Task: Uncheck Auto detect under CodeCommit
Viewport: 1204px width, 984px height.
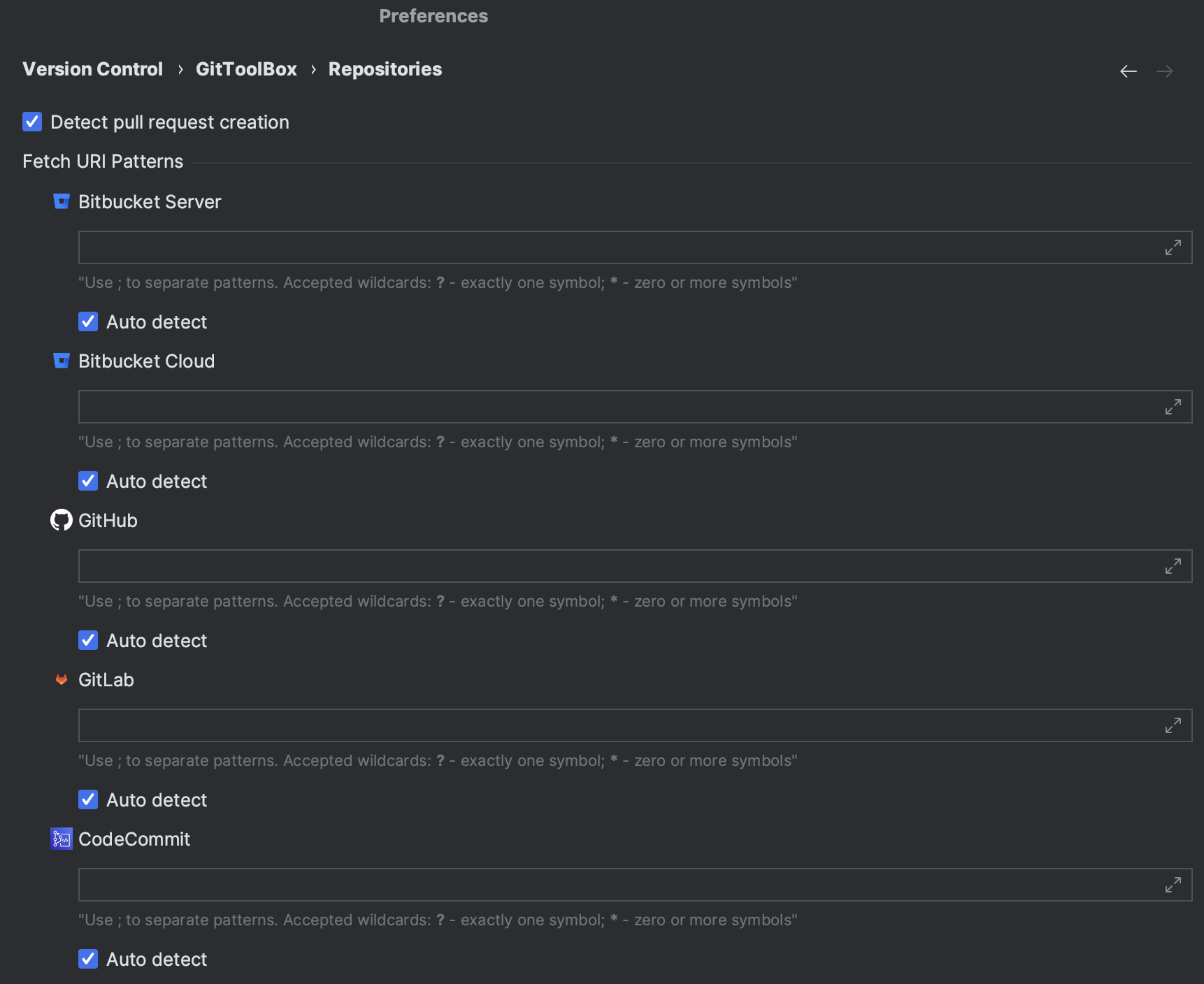Action: (x=88, y=959)
